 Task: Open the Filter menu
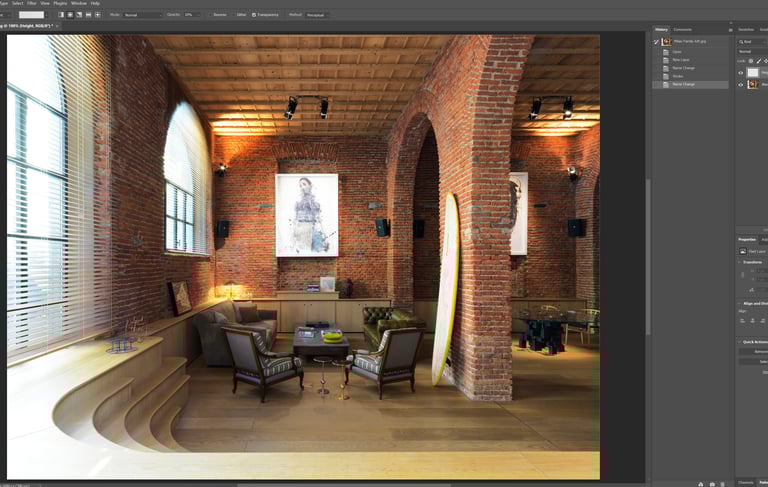(32, 3)
